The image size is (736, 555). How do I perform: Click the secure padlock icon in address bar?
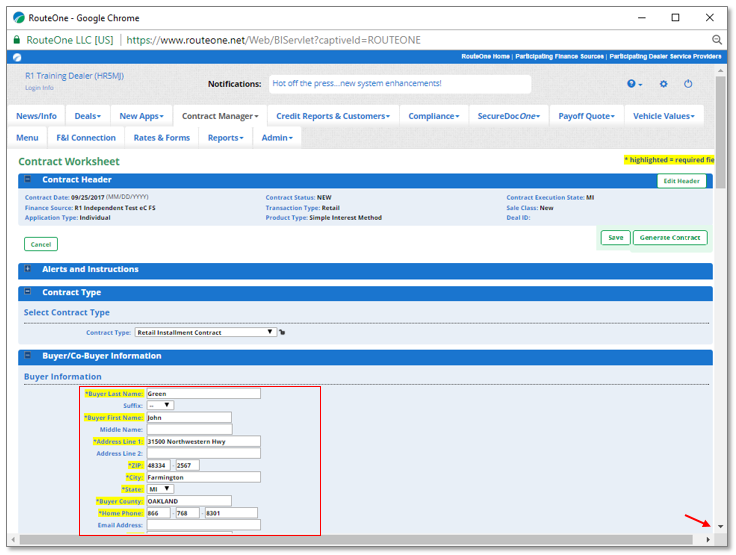pos(16,40)
